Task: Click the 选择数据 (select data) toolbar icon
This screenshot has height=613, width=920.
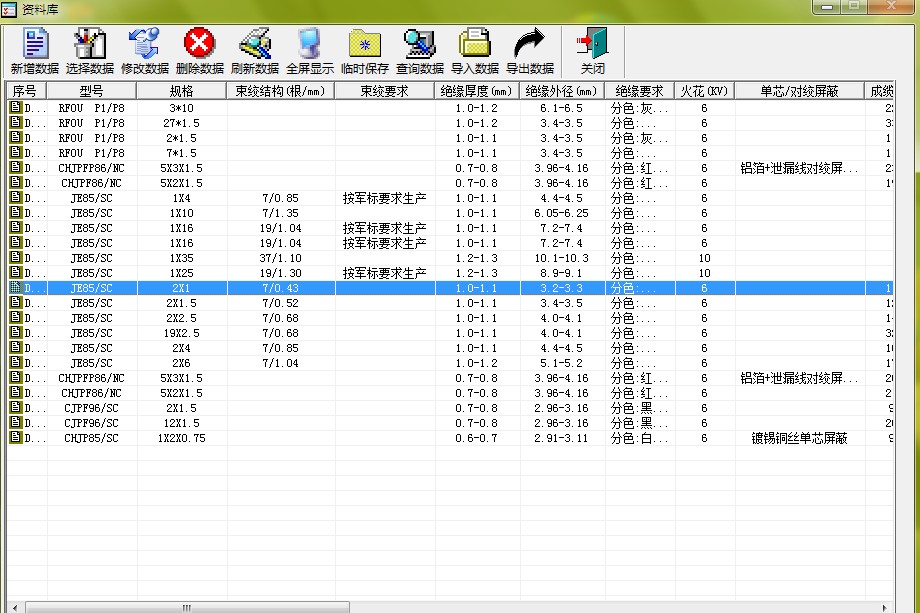Action: point(90,44)
